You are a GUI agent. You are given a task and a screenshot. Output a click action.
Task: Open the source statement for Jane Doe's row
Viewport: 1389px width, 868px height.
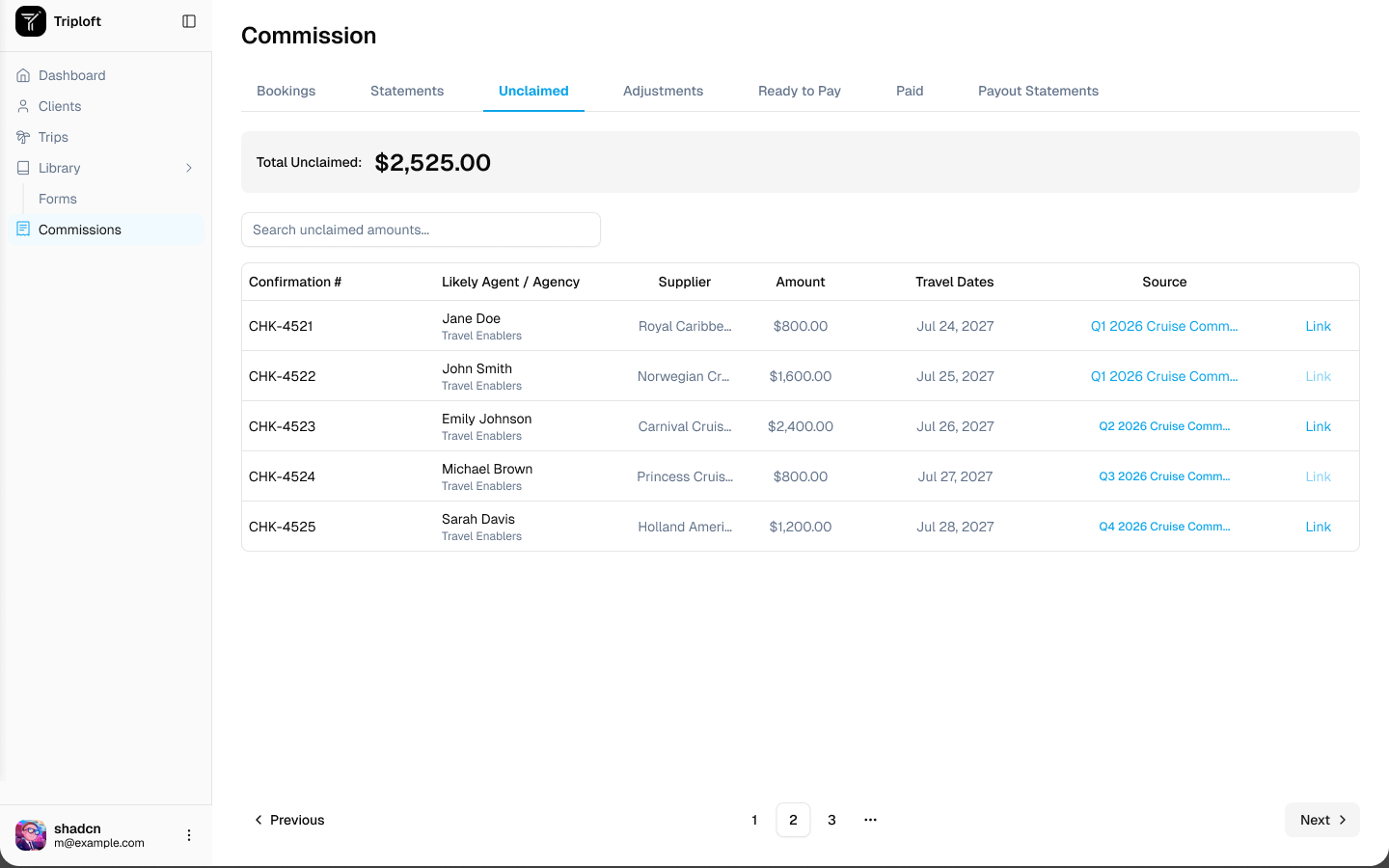tap(1164, 326)
